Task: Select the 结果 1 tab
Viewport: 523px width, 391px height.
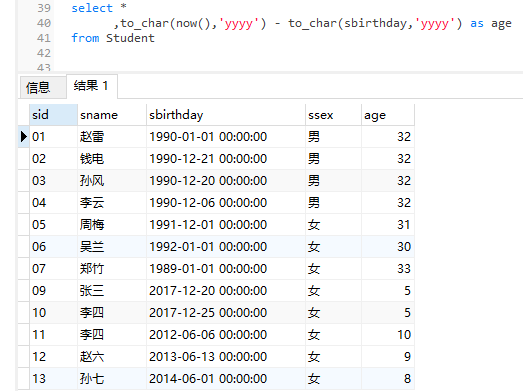Action: [92, 86]
